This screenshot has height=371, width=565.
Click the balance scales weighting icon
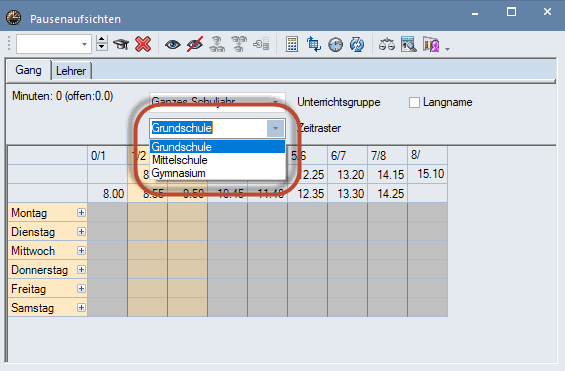tap(387, 45)
